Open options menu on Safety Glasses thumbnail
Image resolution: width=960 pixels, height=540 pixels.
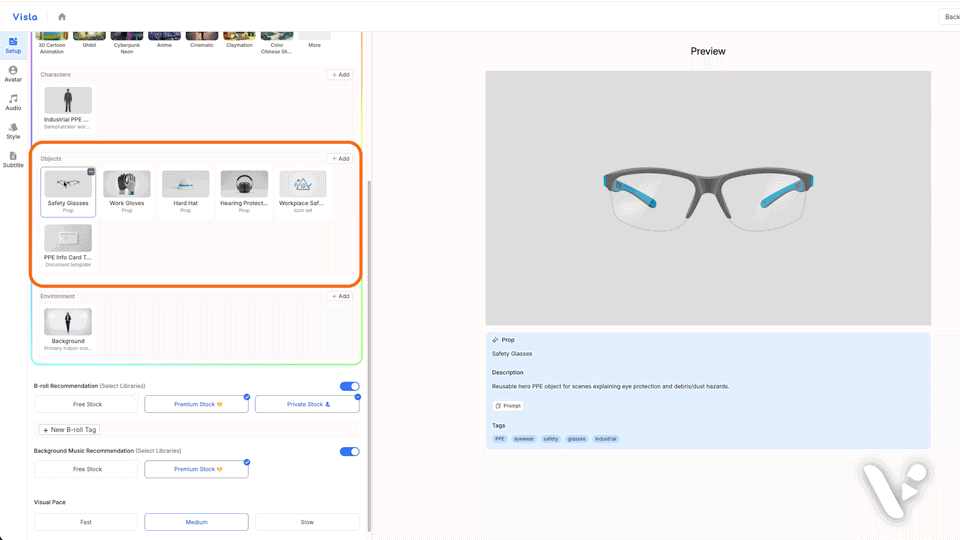91,172
